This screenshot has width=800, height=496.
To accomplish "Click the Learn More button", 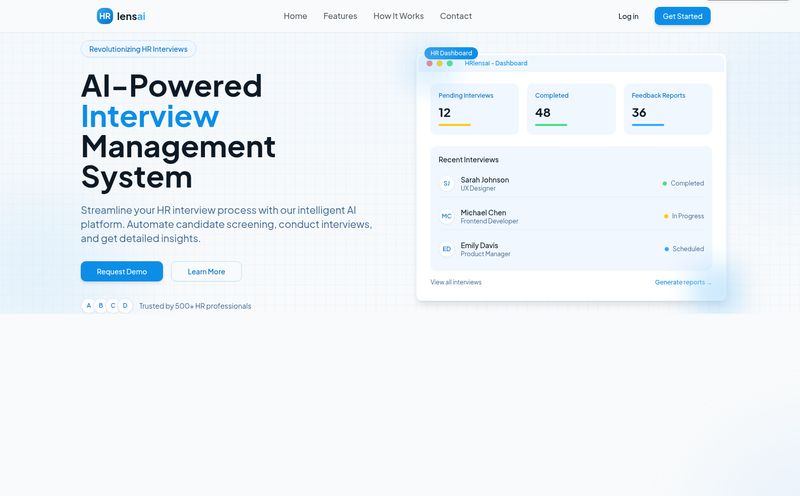I will (206, 271).
